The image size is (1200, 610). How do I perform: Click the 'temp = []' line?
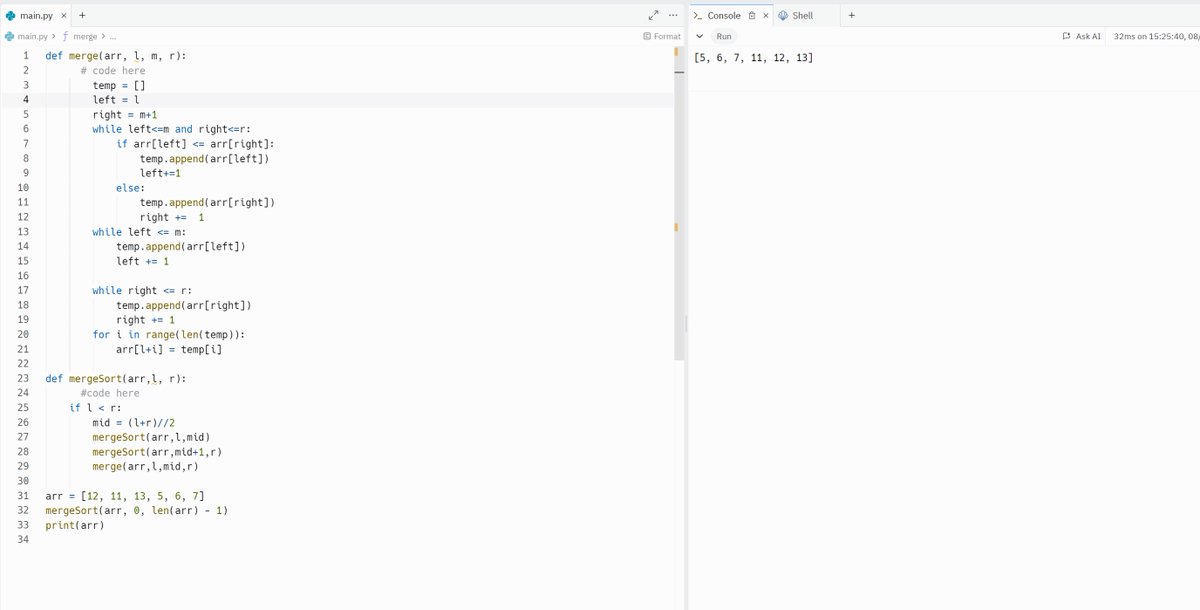click(119, 86)
